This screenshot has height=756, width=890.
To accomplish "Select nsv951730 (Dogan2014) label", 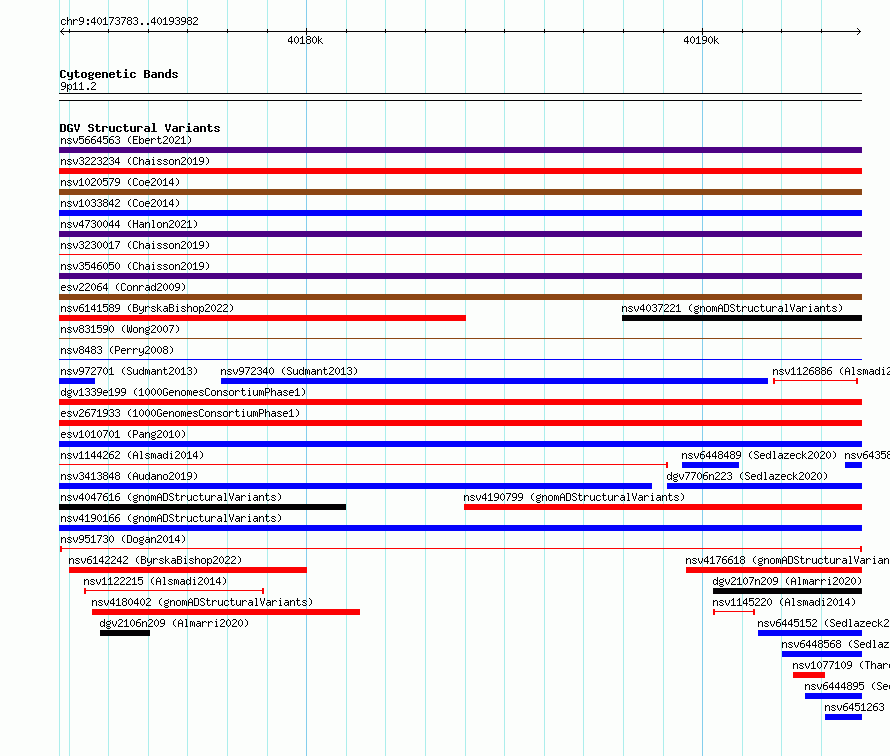I will 123,539.
